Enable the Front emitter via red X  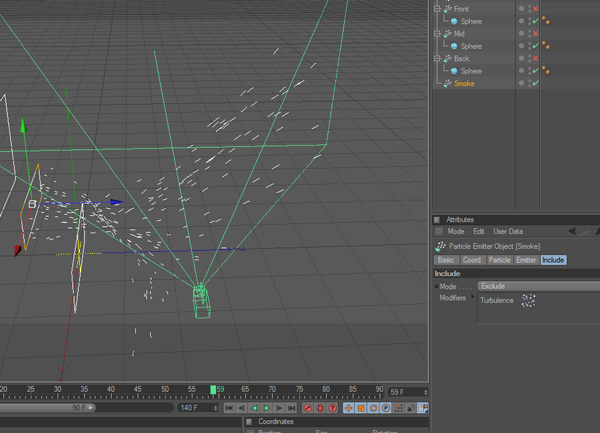point(536,9)
